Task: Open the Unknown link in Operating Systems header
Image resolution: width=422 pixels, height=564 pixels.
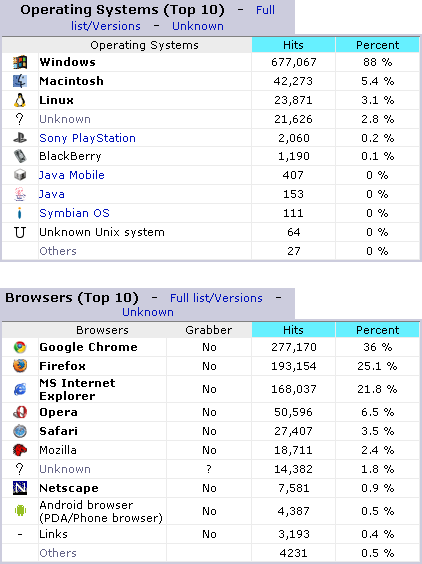Action: coord(198,26)
